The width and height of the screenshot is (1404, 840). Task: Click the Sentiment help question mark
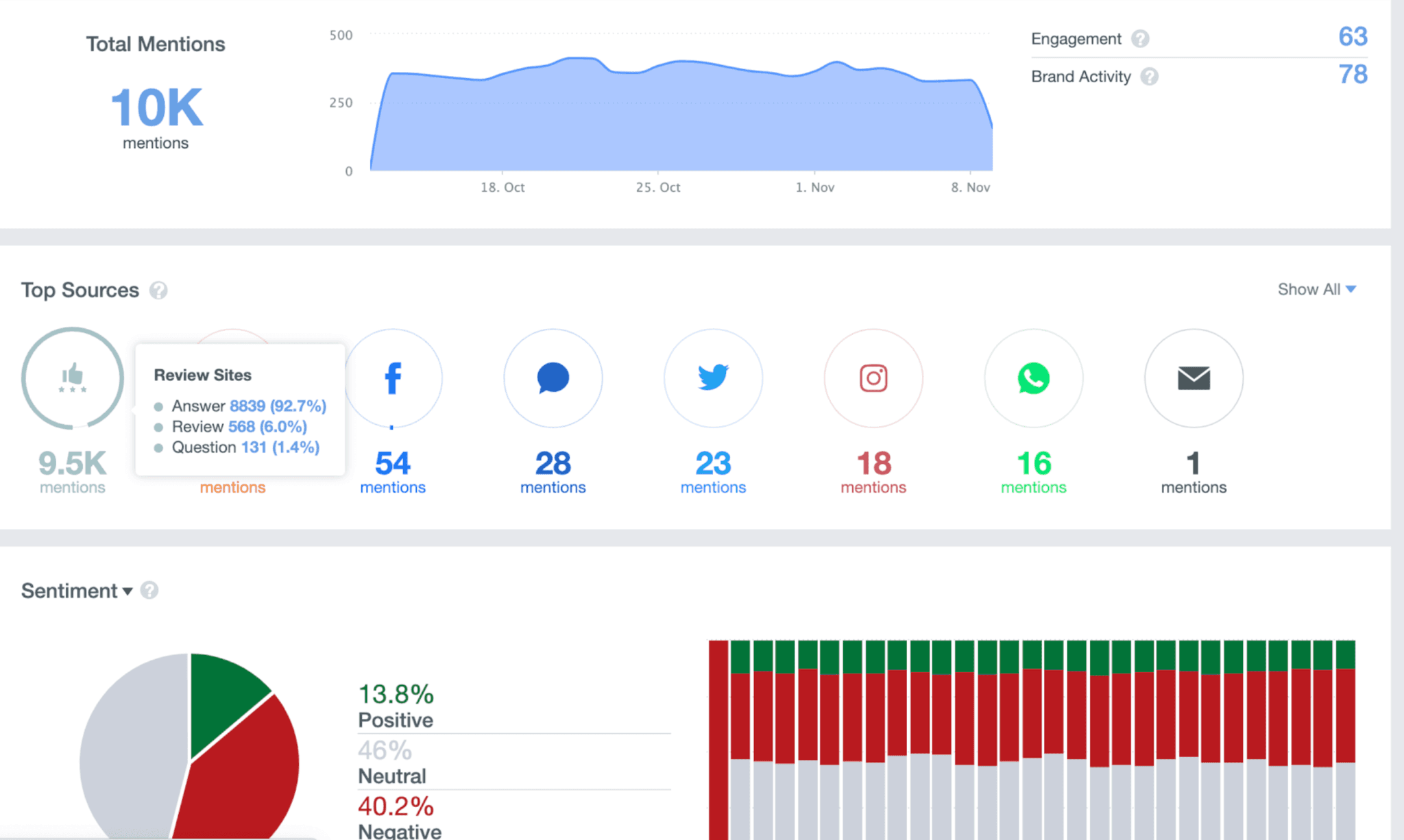click(x=149, y=591)
